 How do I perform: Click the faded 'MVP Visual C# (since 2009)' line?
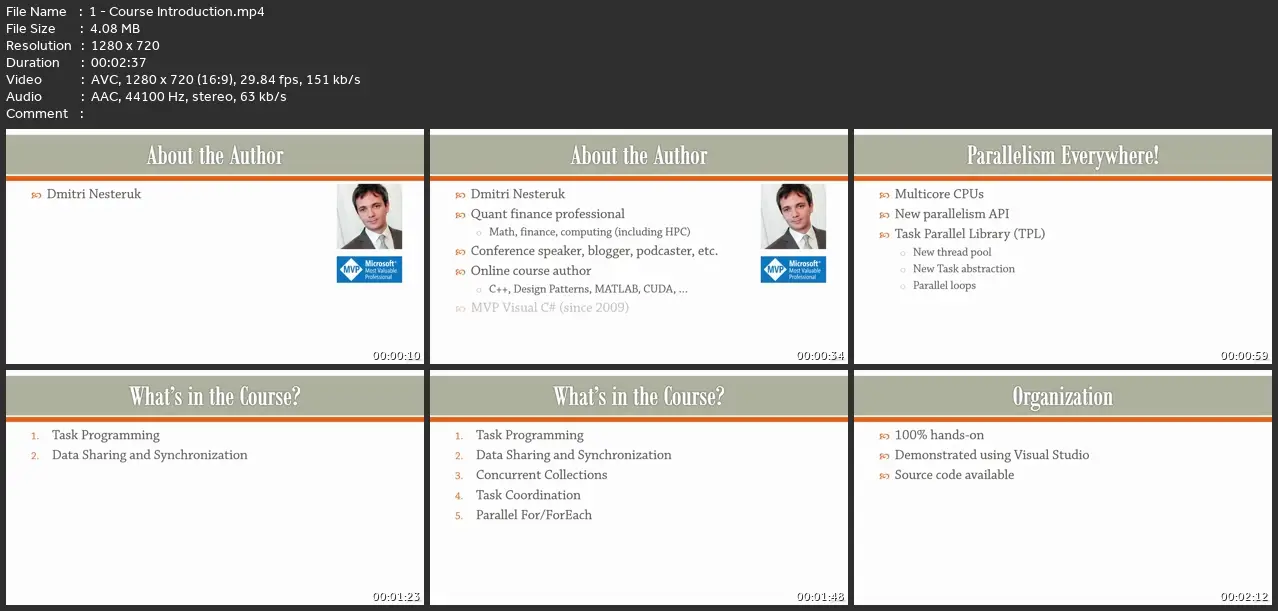[550, 308]
